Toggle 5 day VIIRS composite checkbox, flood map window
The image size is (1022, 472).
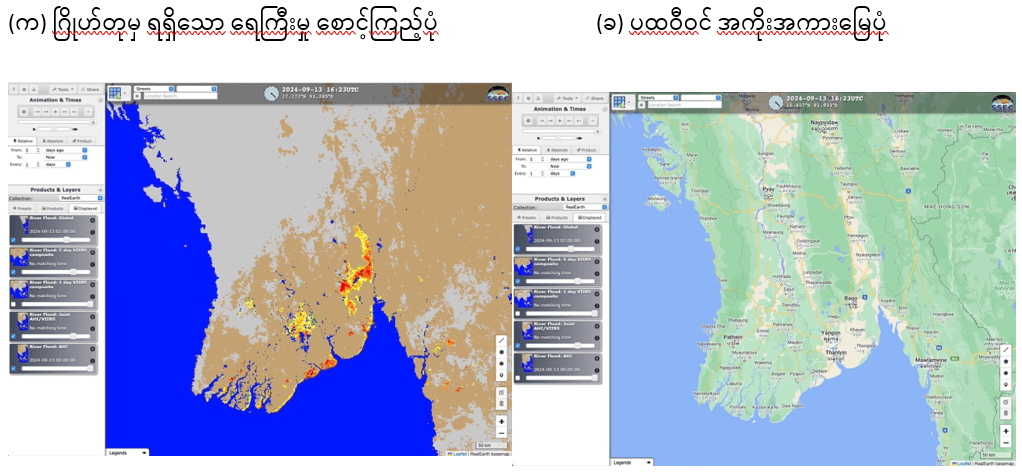point(13,272)
